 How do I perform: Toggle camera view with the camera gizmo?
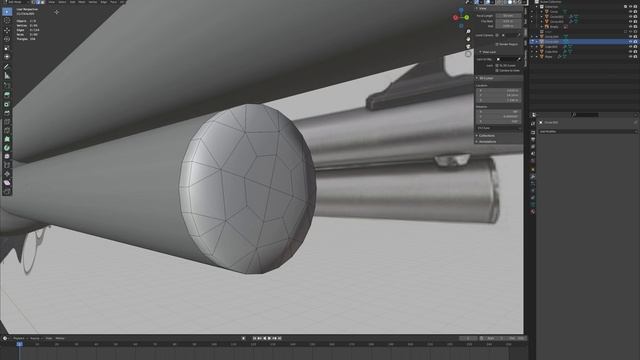(468, 47)
